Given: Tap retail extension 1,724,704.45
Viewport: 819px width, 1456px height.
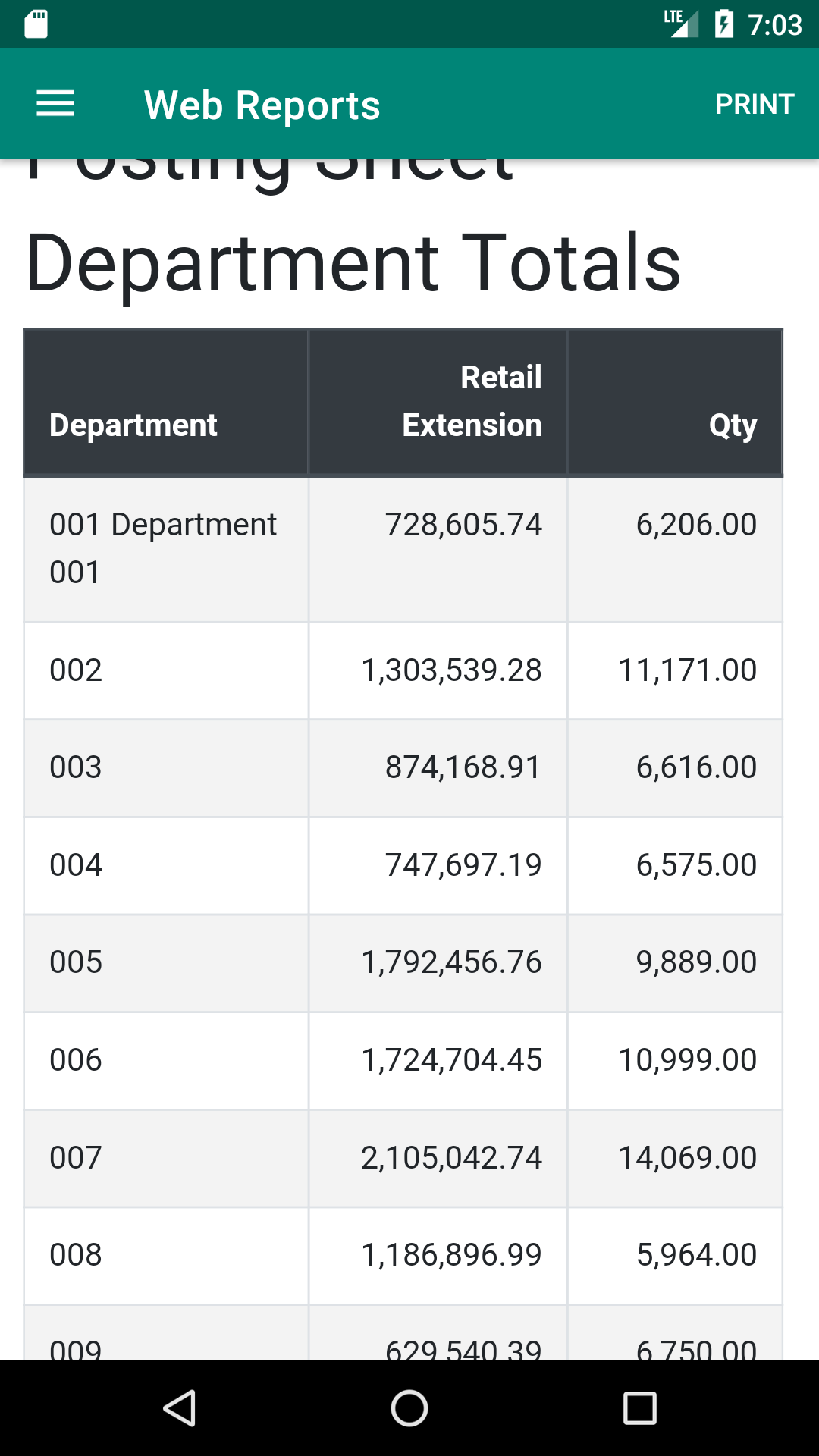Looking at the screenshot, I should coord(451,1060).
